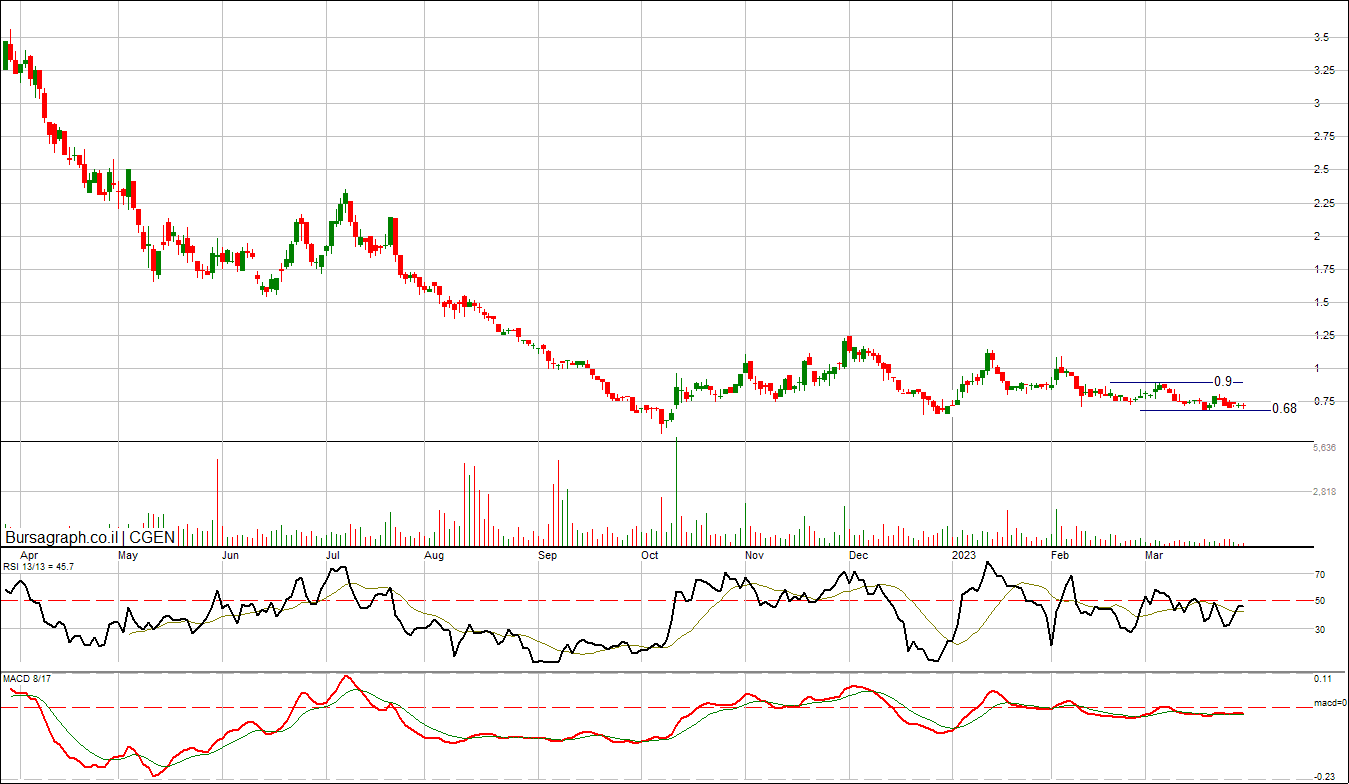Click the Mar month label on the time axis
This screenshot has height=784, width=1349.
pyautogui.click(x=1154, y=553)
